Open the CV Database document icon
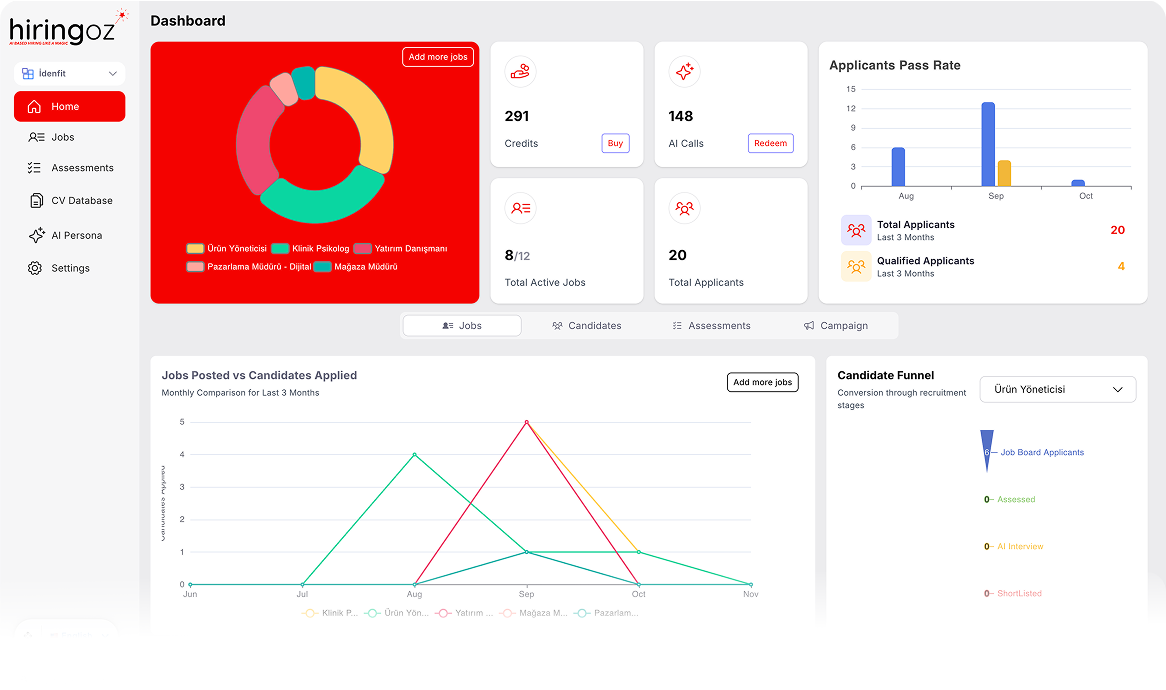1166x690 pixels. 36,201
